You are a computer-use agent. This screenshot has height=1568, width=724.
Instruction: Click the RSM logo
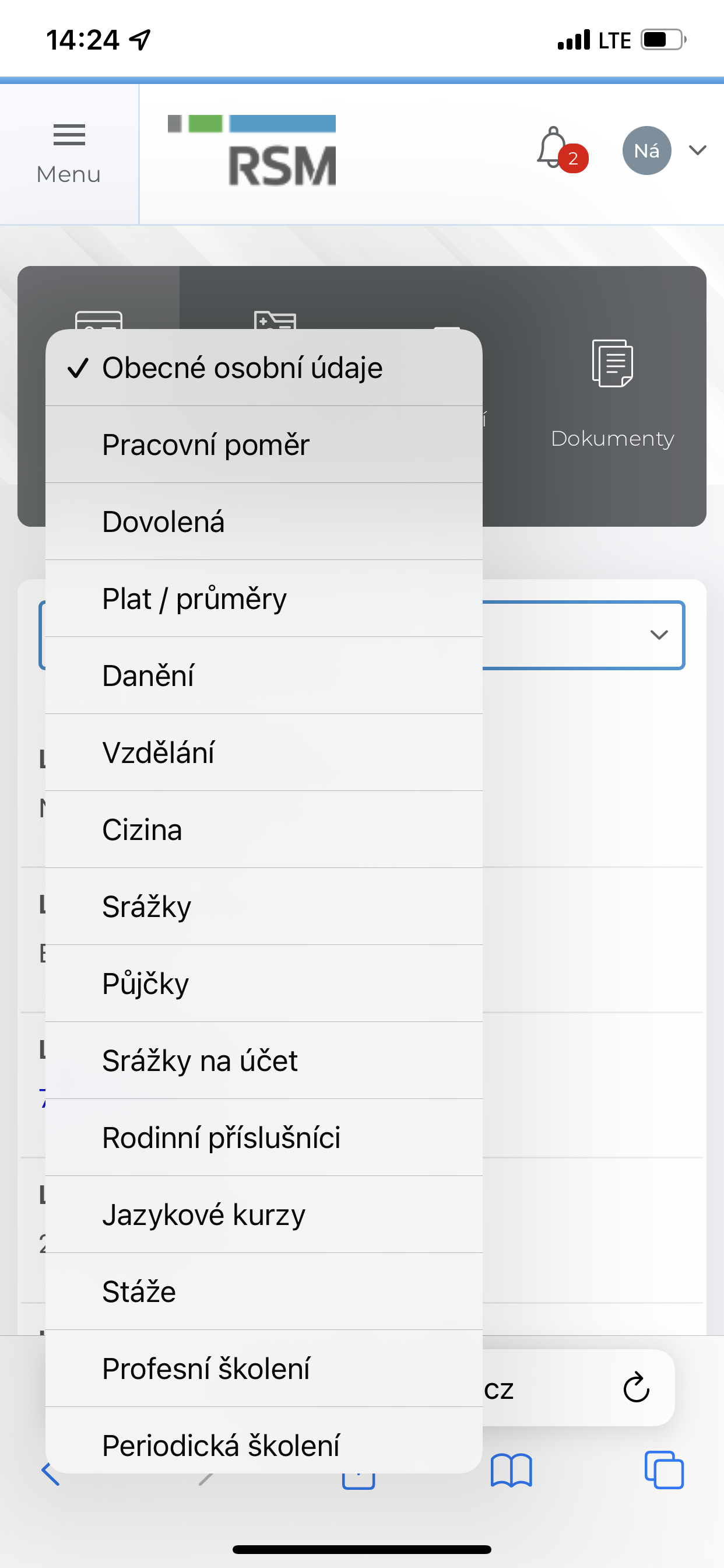point(252,150)
